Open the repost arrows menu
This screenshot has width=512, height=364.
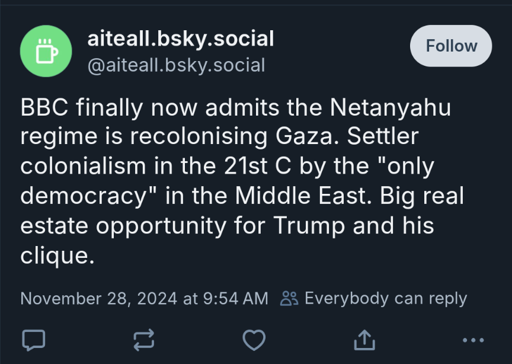point(144,340)
